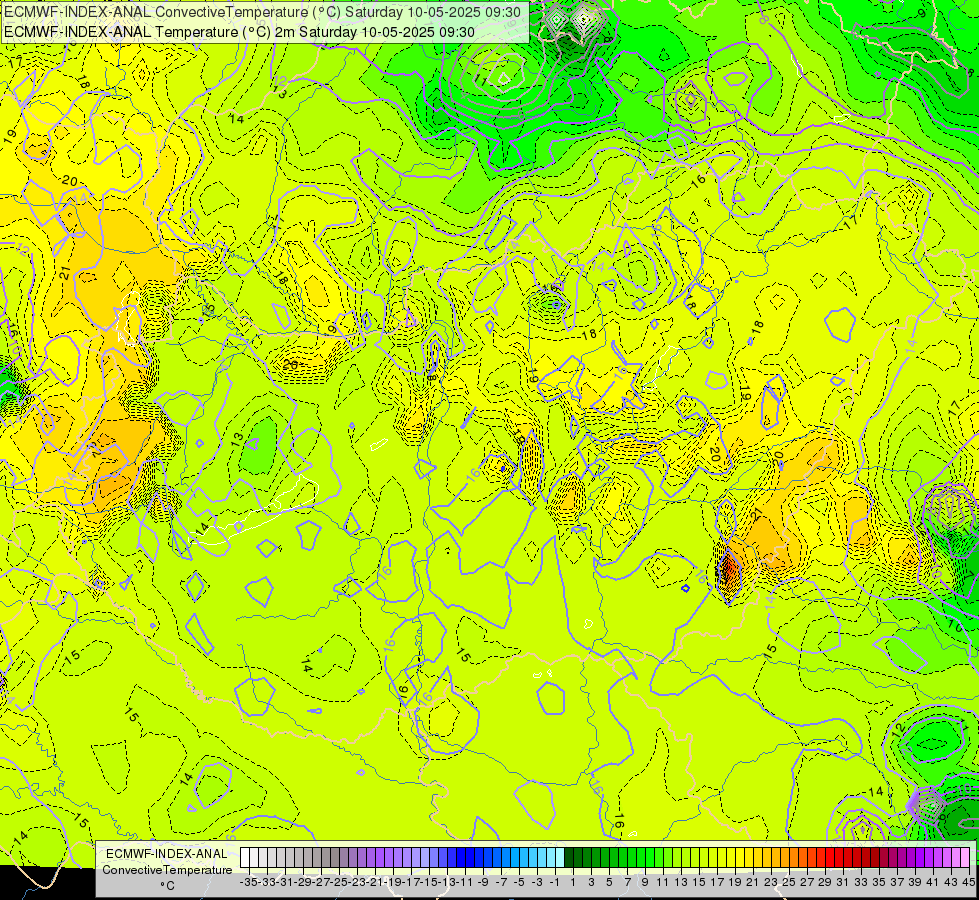
Task: Click the legend scale value 11
Action: (662, 883)
